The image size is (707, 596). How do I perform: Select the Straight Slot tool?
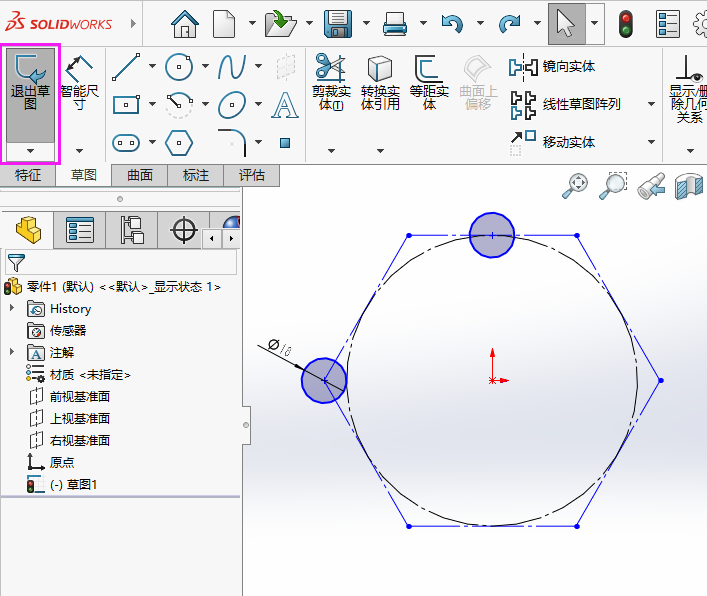(x=126, y=143)
